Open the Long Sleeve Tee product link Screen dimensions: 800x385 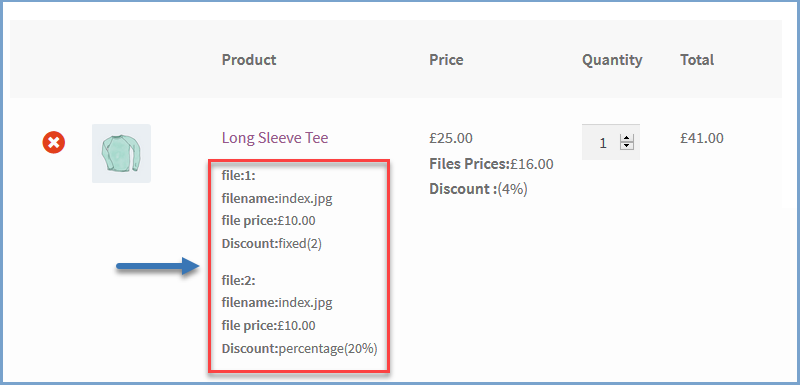point(275,138)
